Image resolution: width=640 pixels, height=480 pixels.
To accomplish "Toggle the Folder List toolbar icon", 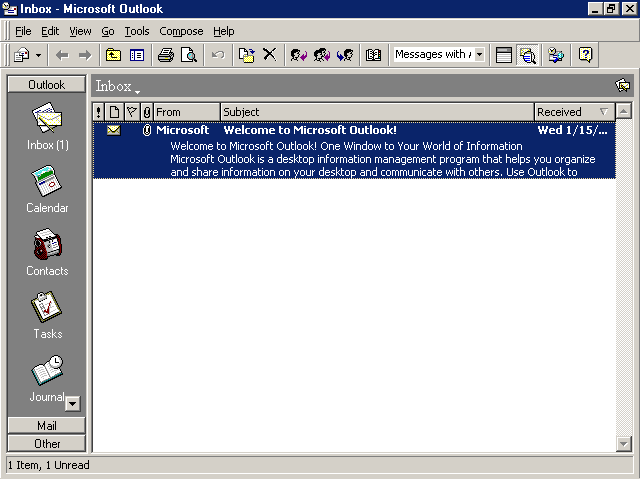I will [137, 55].
